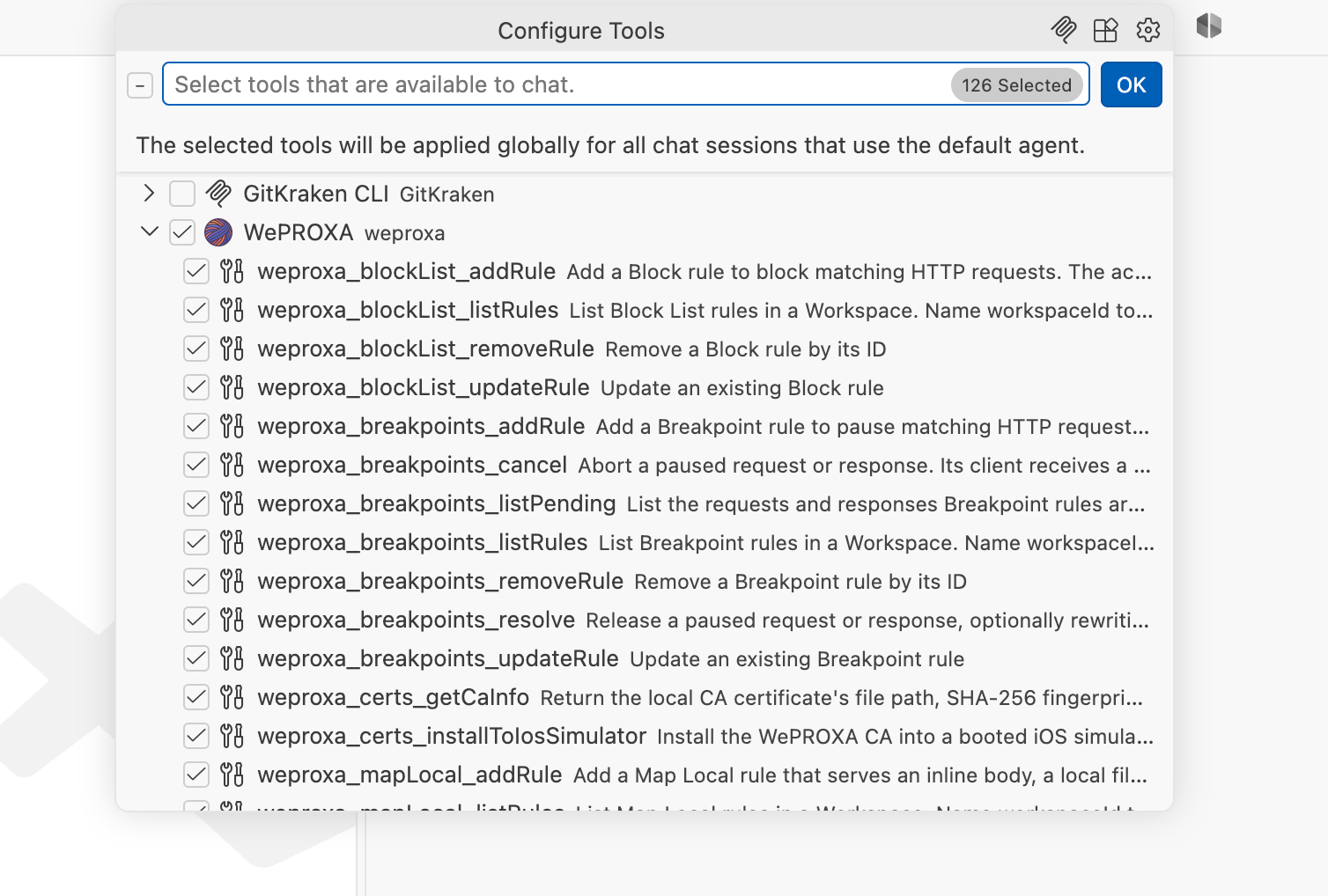Click the GitKraken CLI server icon

coord(218,193)
